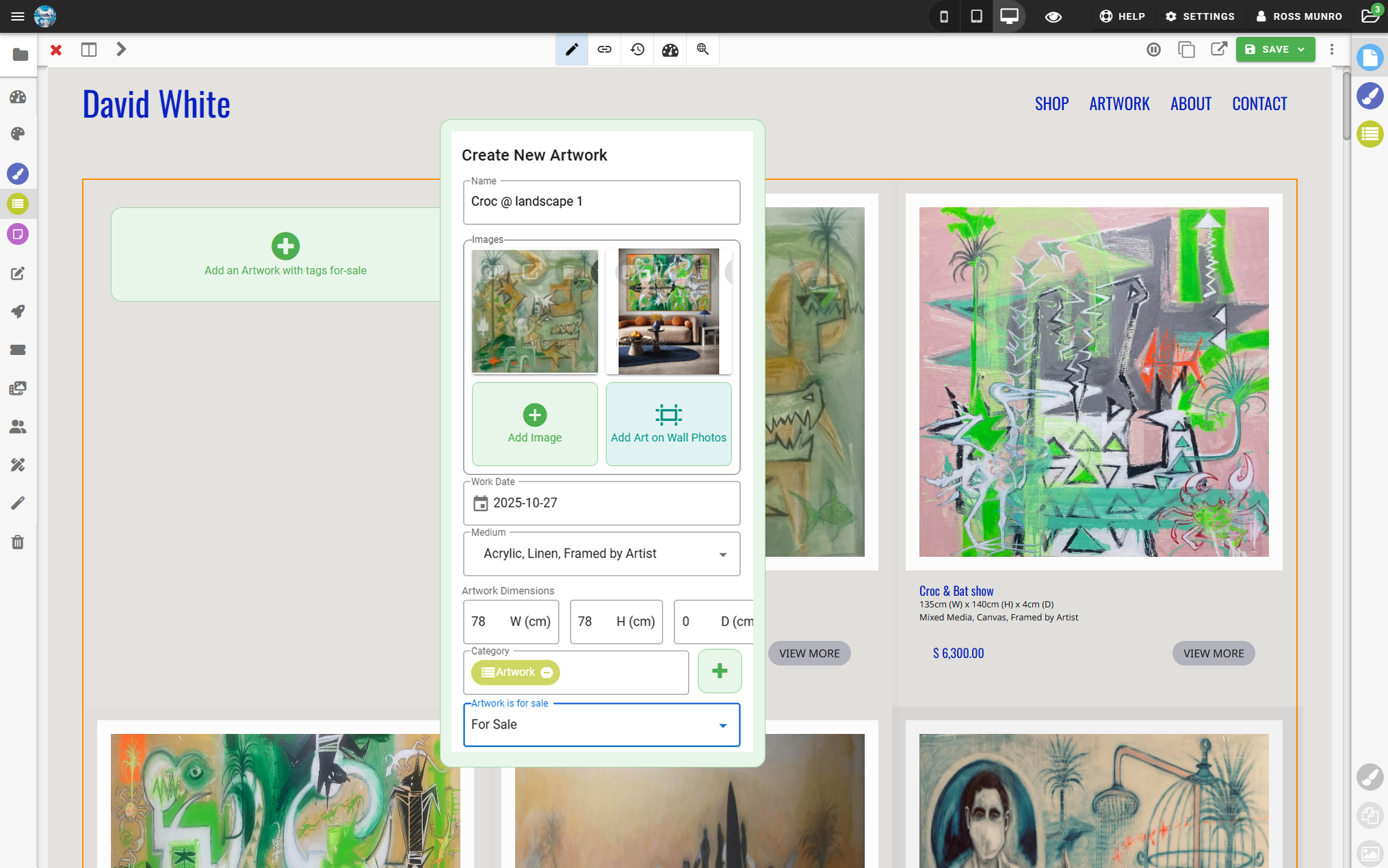Open the Ross Munro user menu

(x=1298, y=16)
